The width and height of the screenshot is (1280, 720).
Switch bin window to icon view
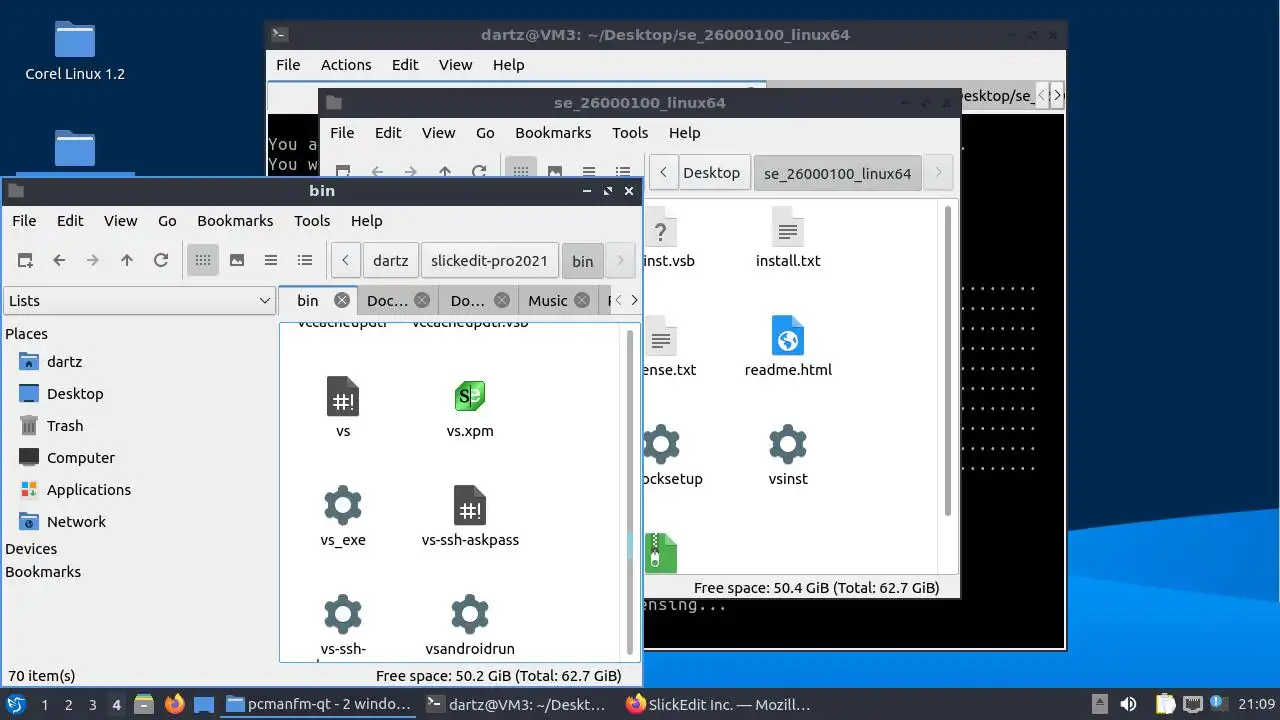(203, 260)
